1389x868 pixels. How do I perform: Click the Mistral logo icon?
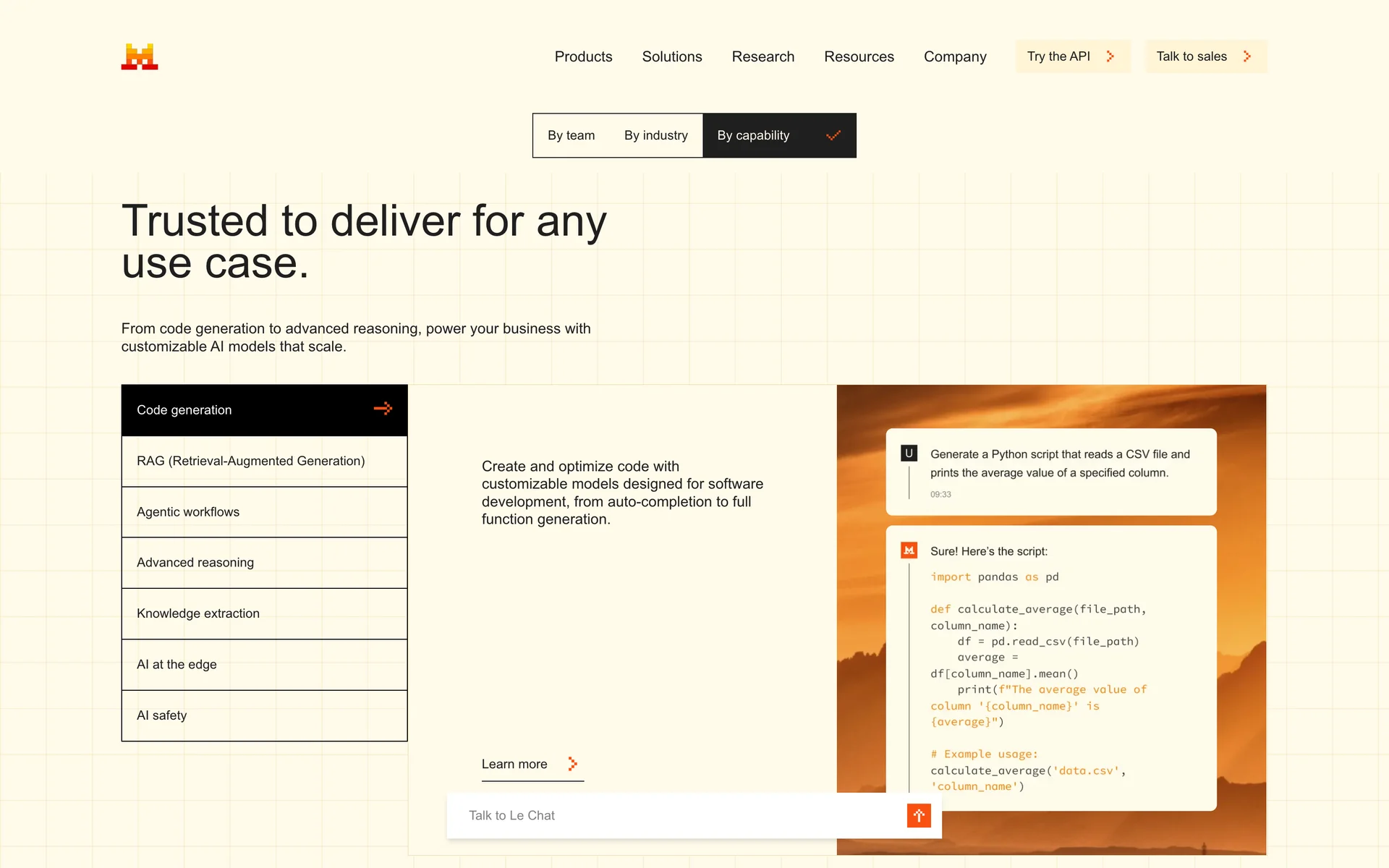[x=140, y=56]
